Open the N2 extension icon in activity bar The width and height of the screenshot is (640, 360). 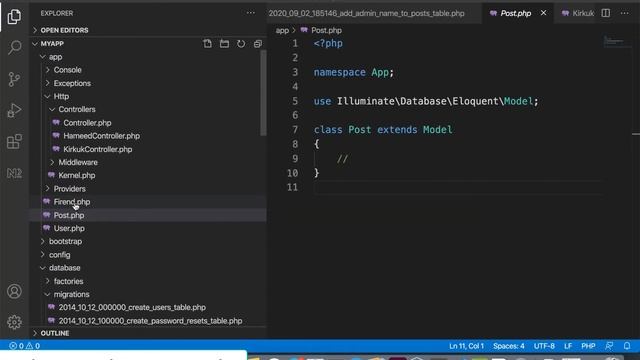[14, 173]
